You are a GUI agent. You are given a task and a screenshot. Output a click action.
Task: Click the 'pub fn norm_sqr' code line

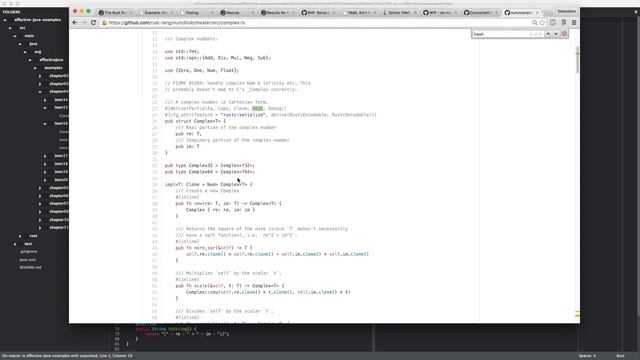214,248
